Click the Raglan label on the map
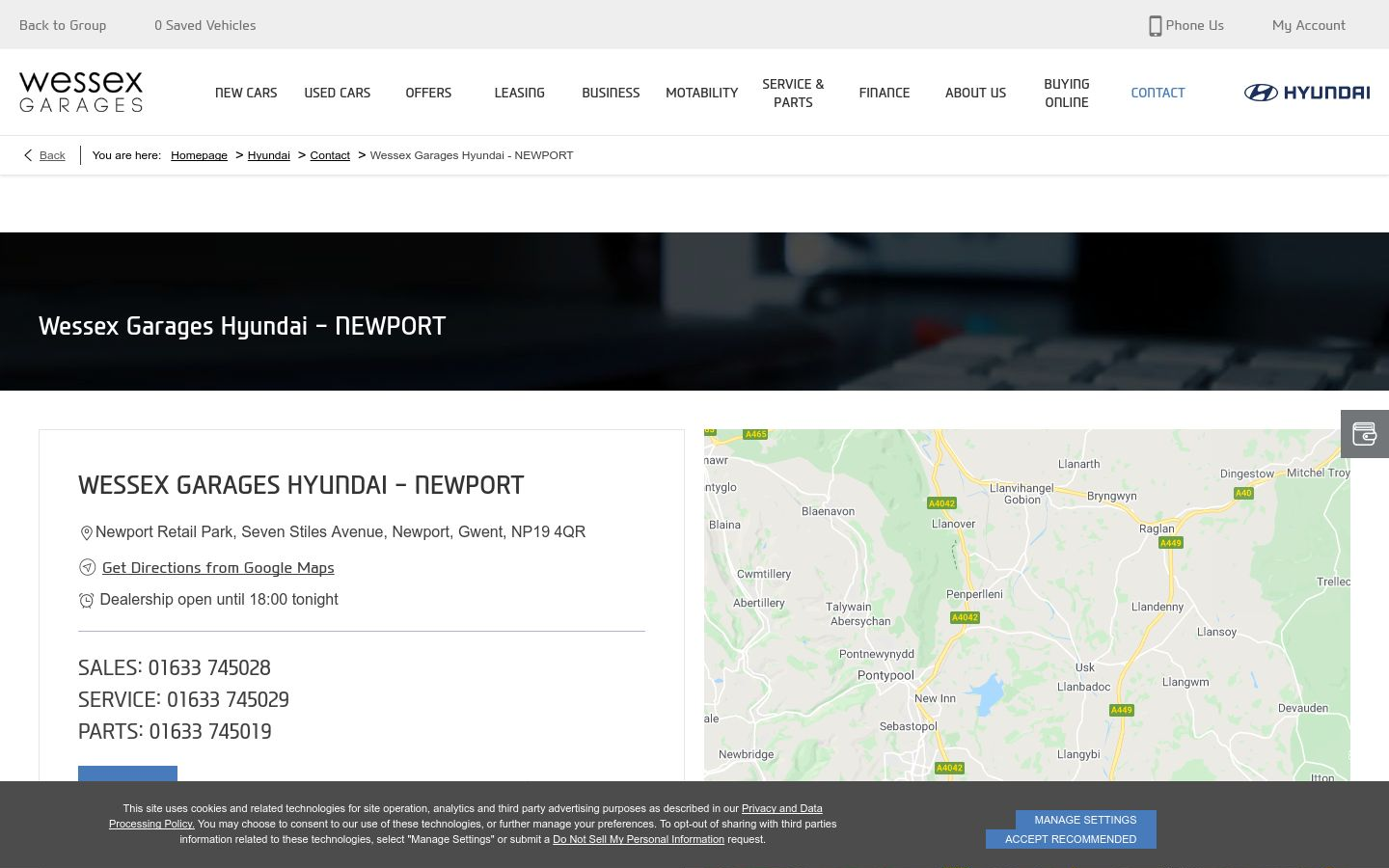 click(x=1157, y=529)
